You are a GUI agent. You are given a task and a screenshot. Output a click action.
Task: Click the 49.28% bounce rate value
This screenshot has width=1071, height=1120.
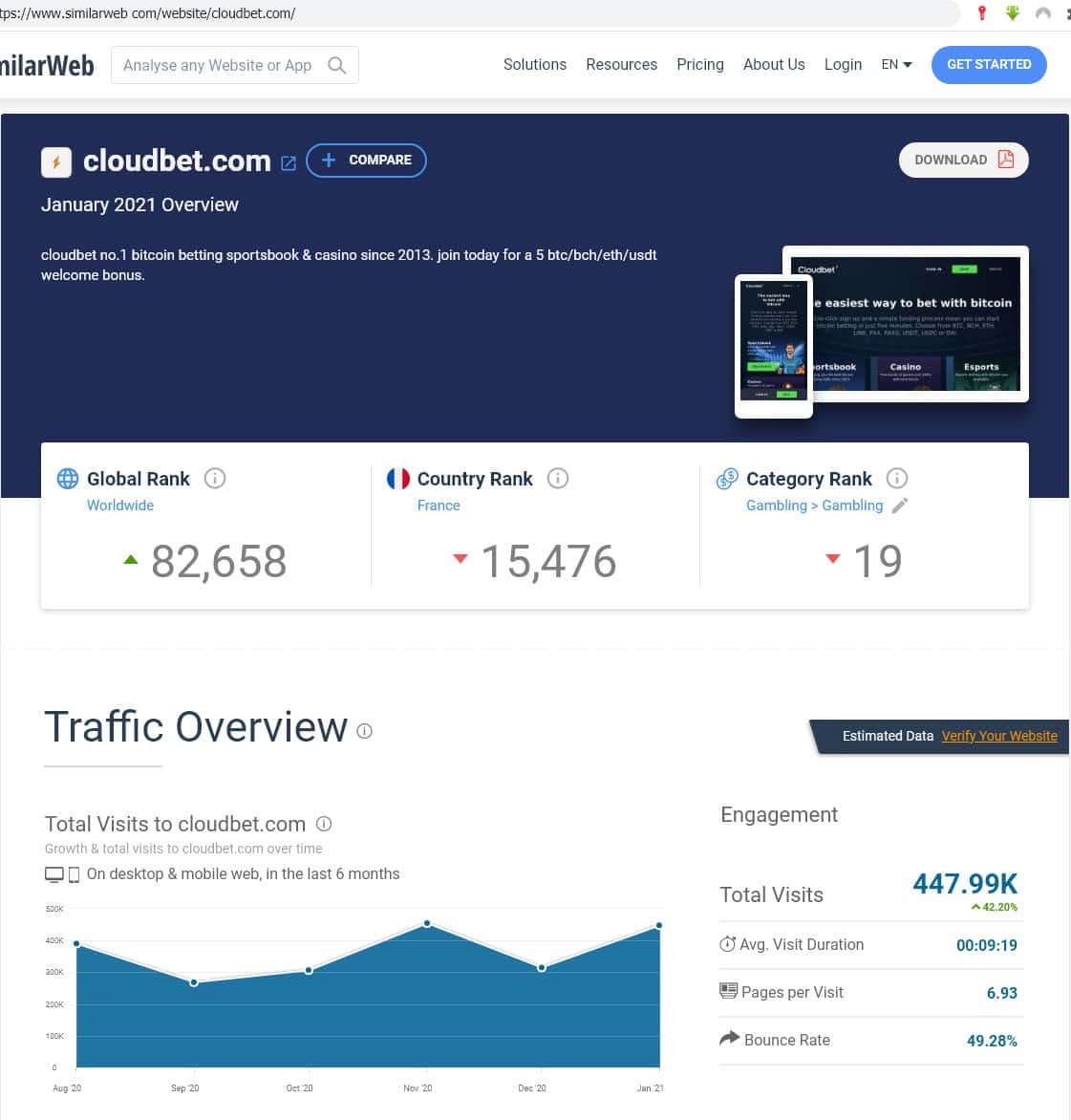tap(992, 1041)
